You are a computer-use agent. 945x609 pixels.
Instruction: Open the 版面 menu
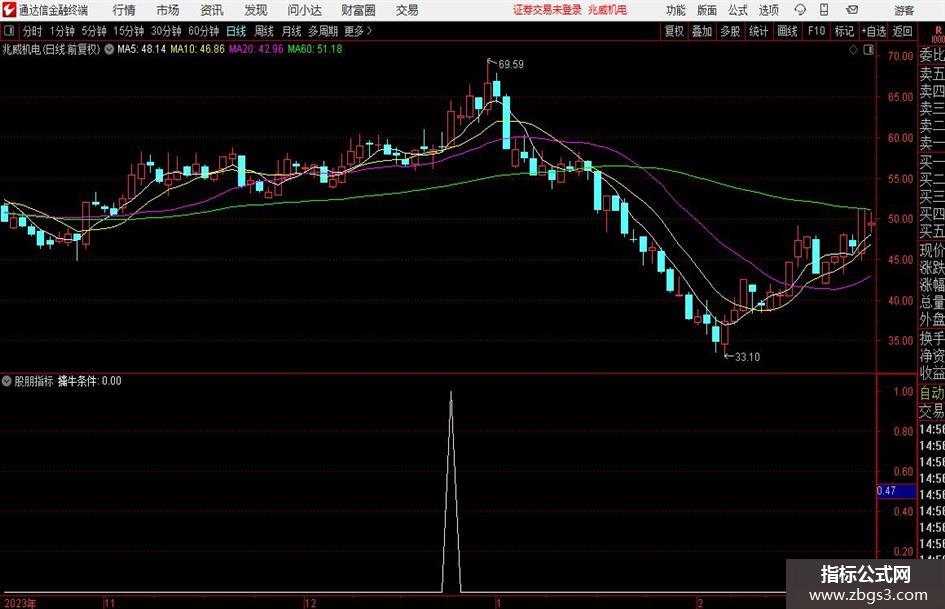pyautogui.click(x=706, y=10)
